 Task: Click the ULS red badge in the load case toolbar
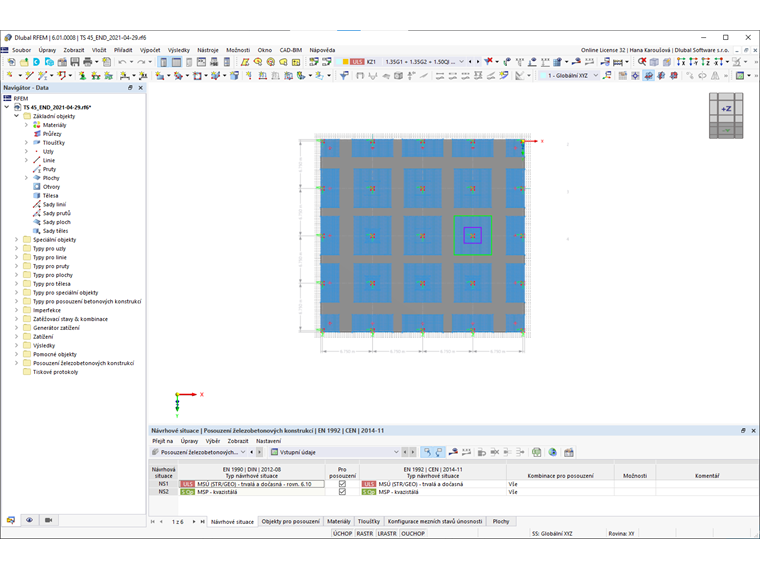pyautogui.click(x=357, y=62)
